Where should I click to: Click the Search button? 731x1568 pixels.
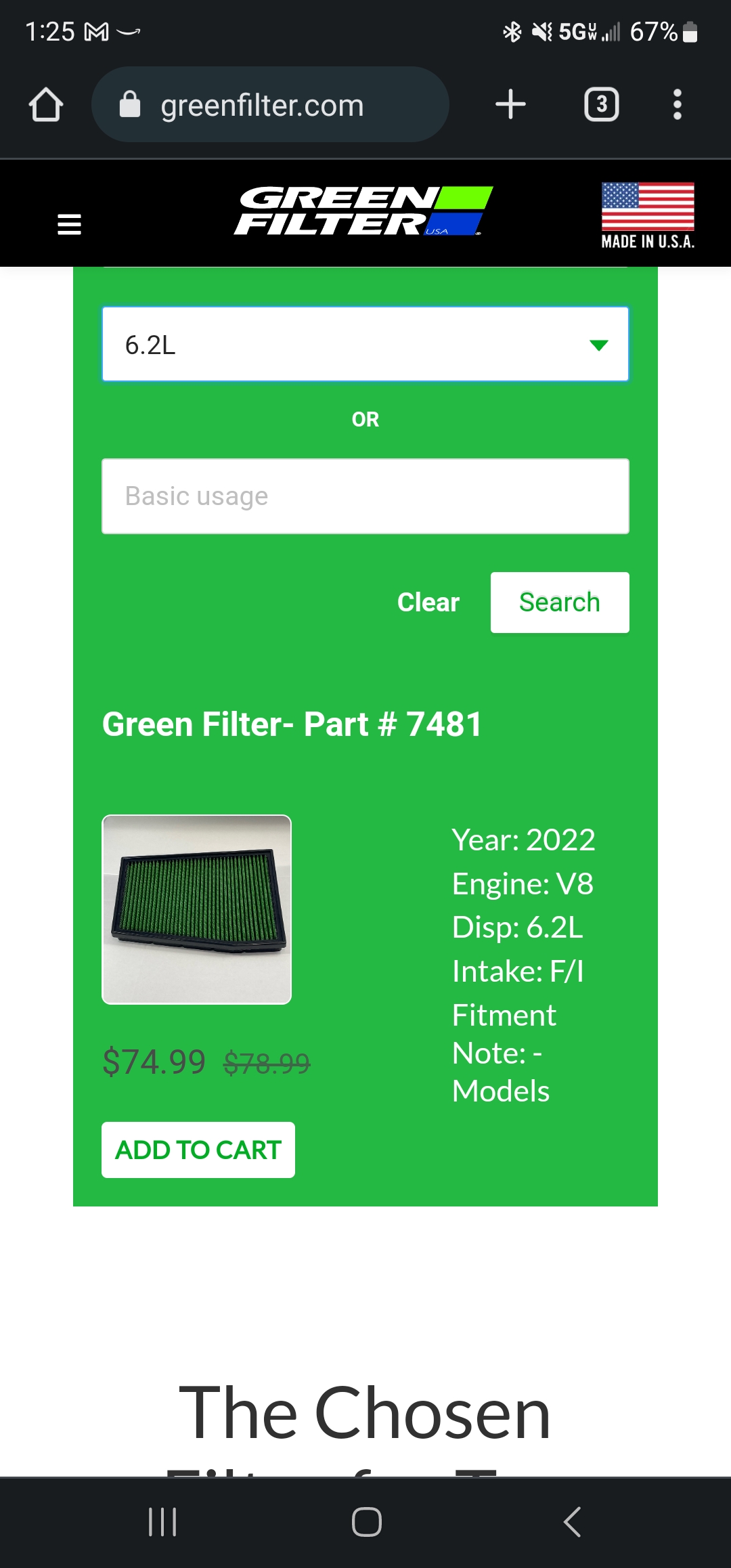point(560,603)
